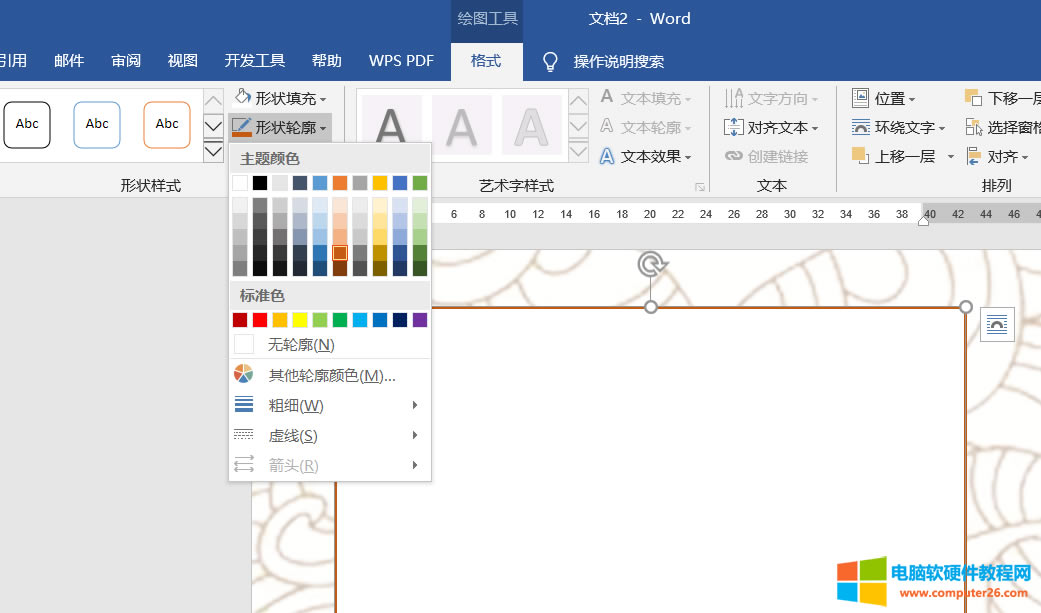Image resolution: width=1041 pixels, height=613 pixels.
Task: Click the 对齐文本 icon
Action: tap(734, 127)
